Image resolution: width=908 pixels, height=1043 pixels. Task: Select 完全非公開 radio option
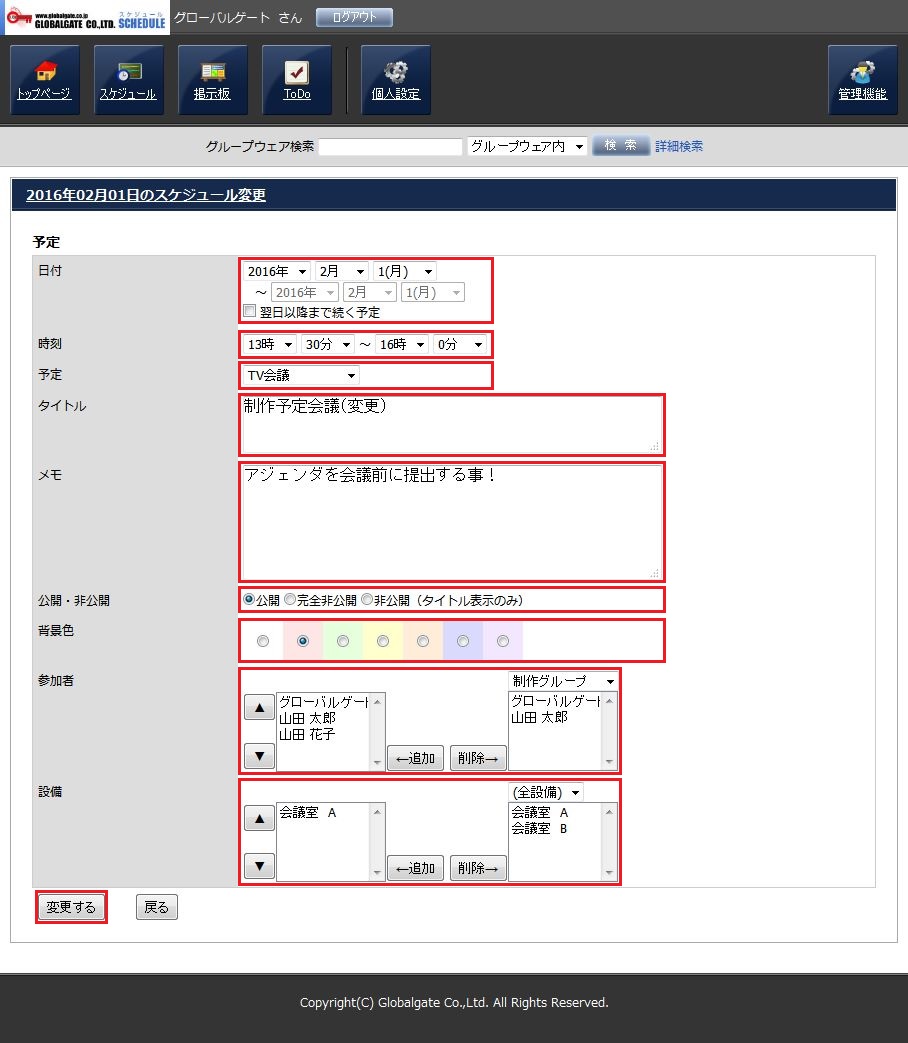[x=290, y=600]
